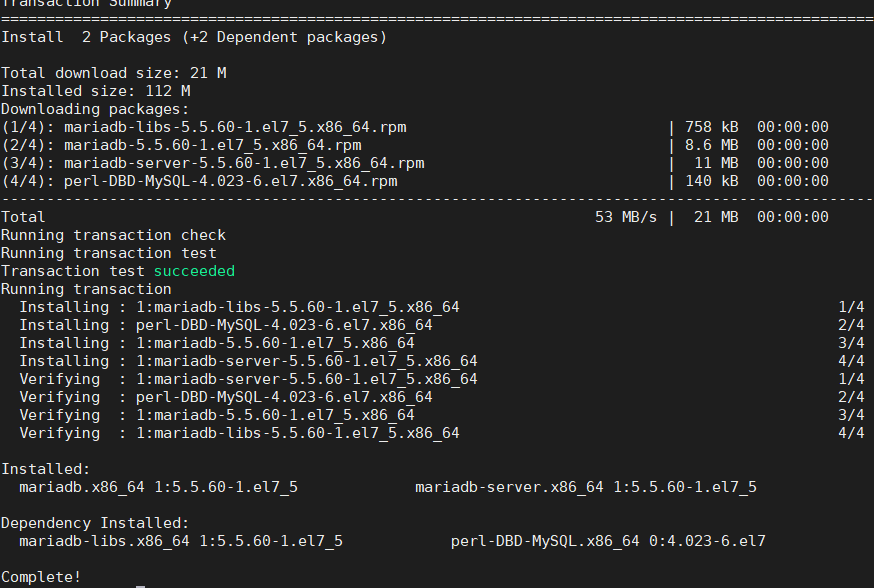Click the '4/4' counter on the Verifying mariadb-libs row
Image resolution: width=874 pixels, height=588 pixels.
tap(851, 433)
